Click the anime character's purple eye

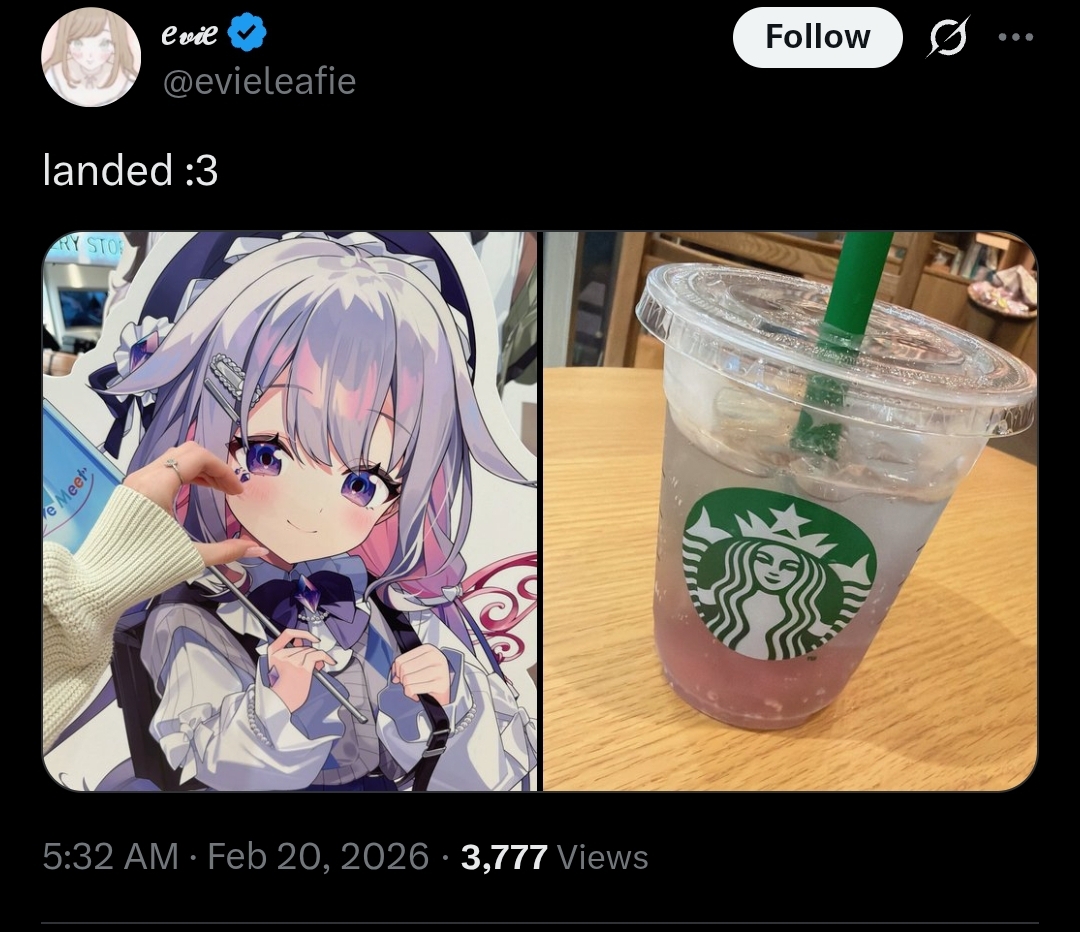pos(262,457)
